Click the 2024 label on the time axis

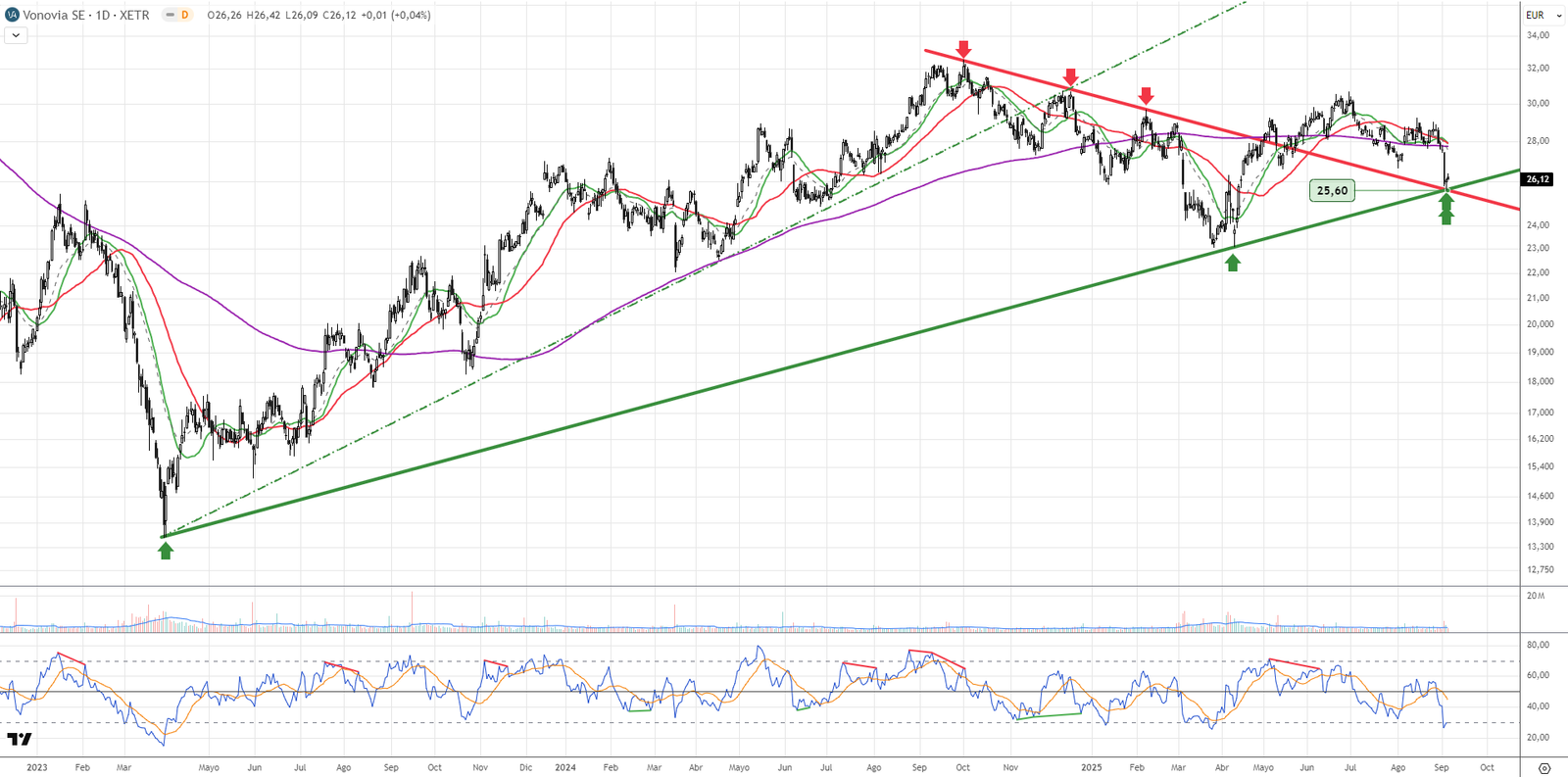565,767
